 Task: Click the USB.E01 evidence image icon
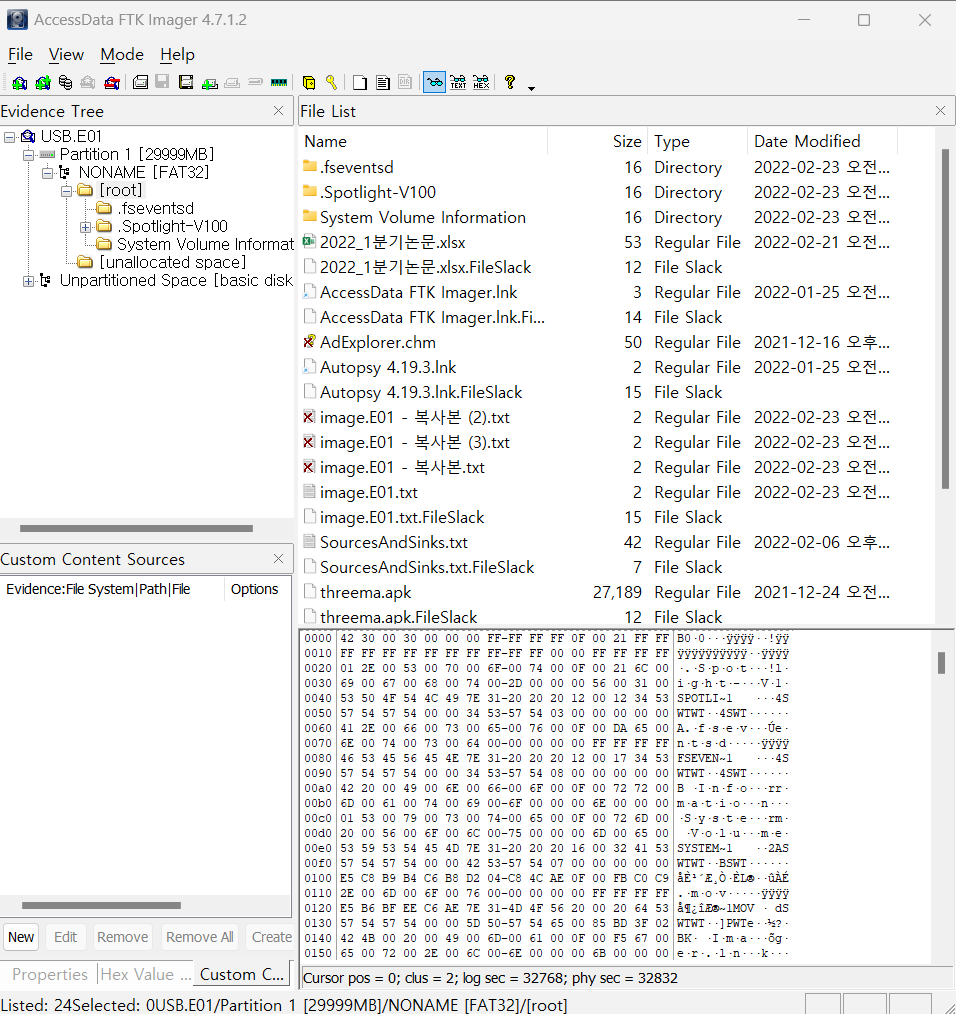(x=28, y=136)
